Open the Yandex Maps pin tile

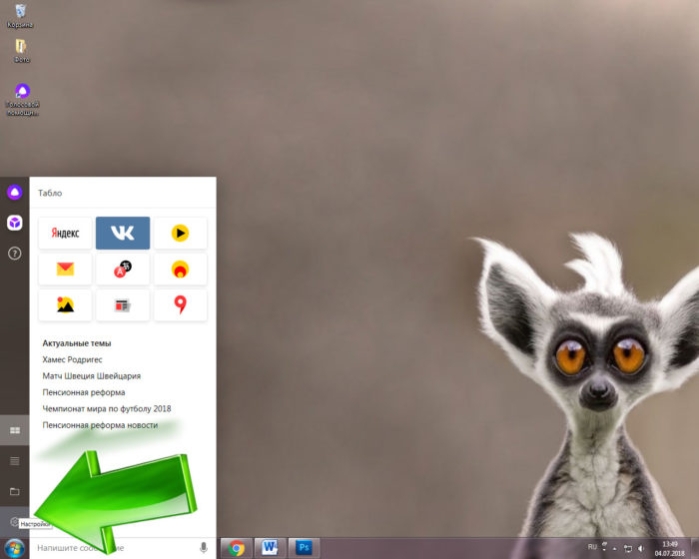pyautogui.click(x=180, y=305)
